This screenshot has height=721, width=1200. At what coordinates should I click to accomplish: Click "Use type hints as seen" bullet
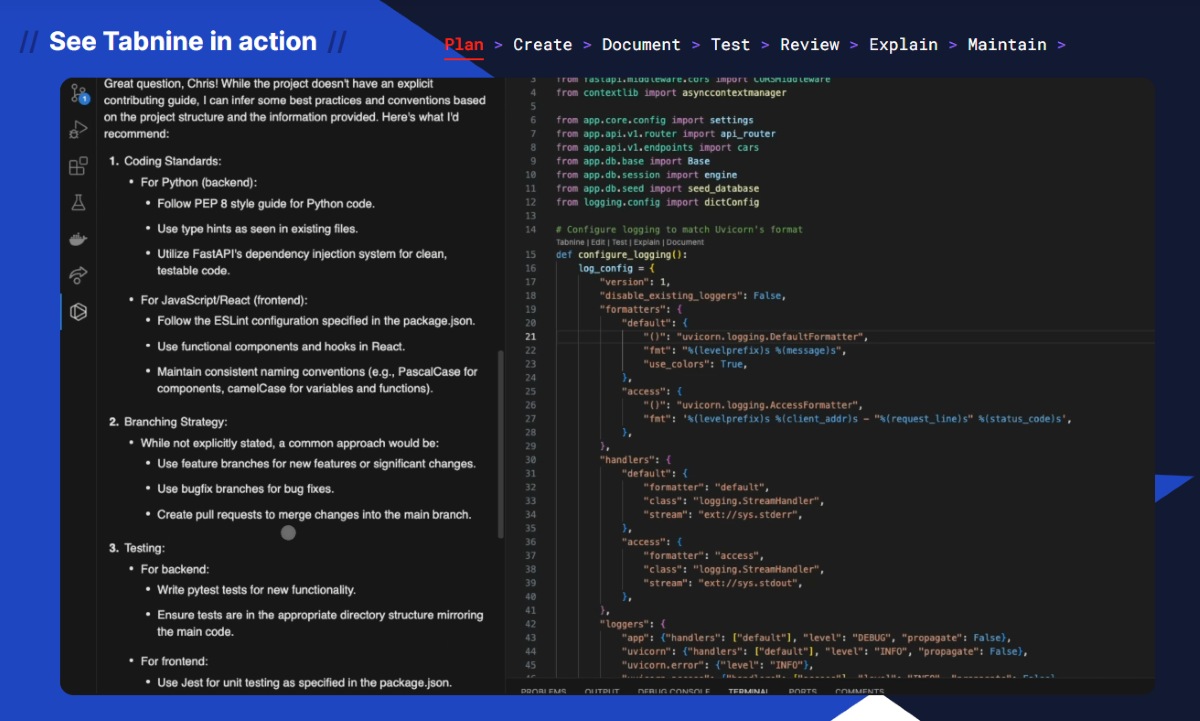click(x=257, y=229)
